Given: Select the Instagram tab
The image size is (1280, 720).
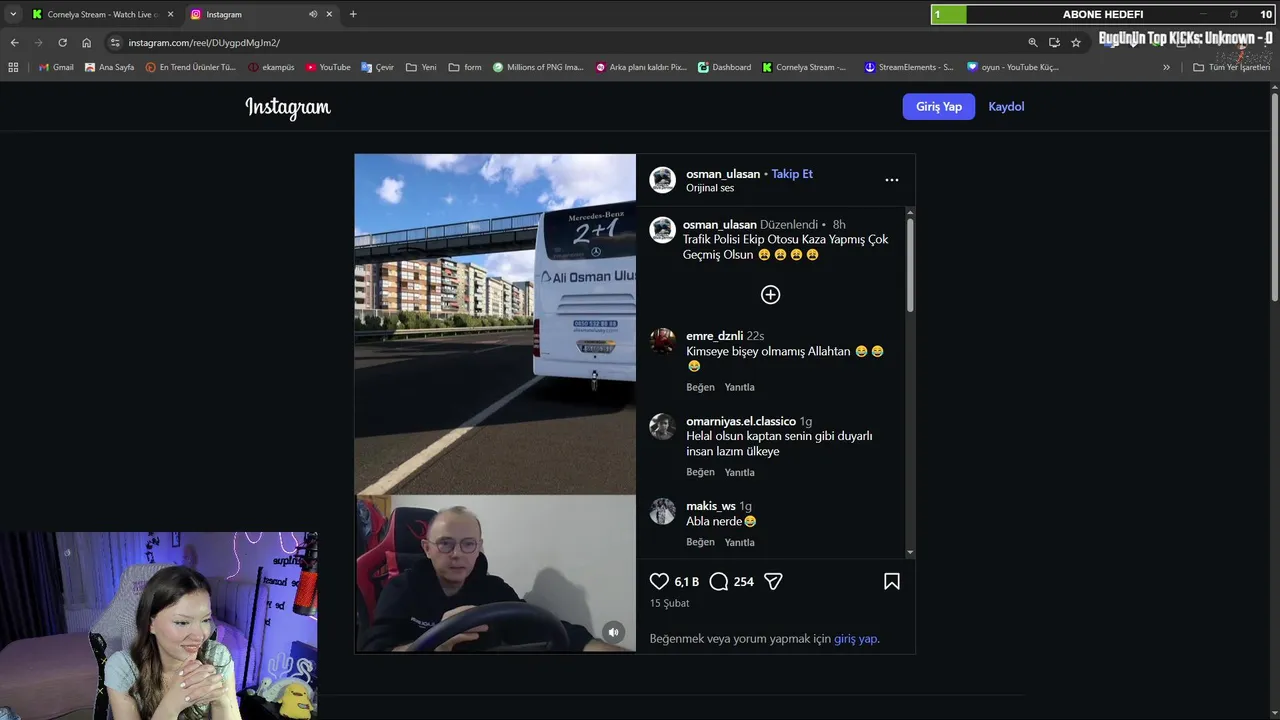Looking at the screenshot, I should 262,14.
